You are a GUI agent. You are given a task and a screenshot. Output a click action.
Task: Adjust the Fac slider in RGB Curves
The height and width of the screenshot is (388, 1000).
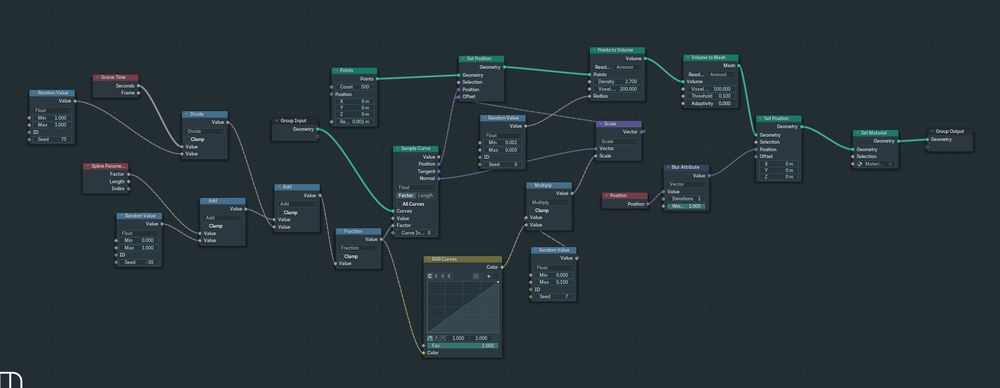[x=462, y=345]
